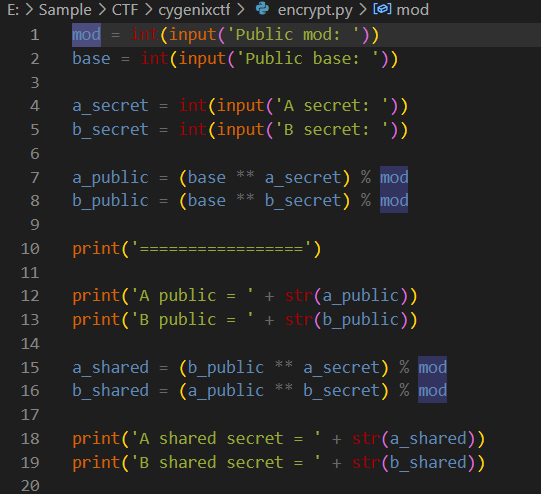
Task: Click the Python file icon in breadcrumb
Action: point(263,9)
